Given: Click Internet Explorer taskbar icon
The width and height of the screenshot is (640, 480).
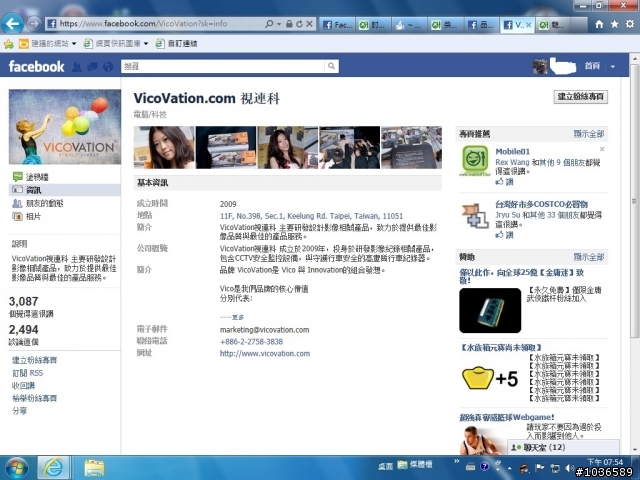Looking at the screenshot, I should coord(53,468).
